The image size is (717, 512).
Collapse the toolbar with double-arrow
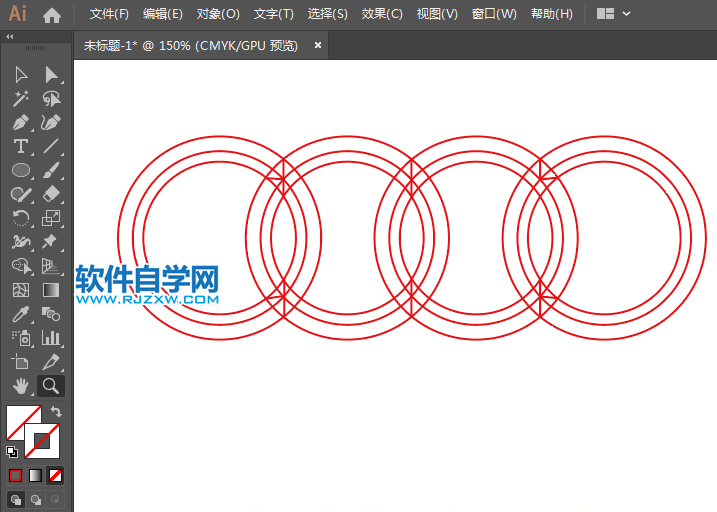click(10, 36)
